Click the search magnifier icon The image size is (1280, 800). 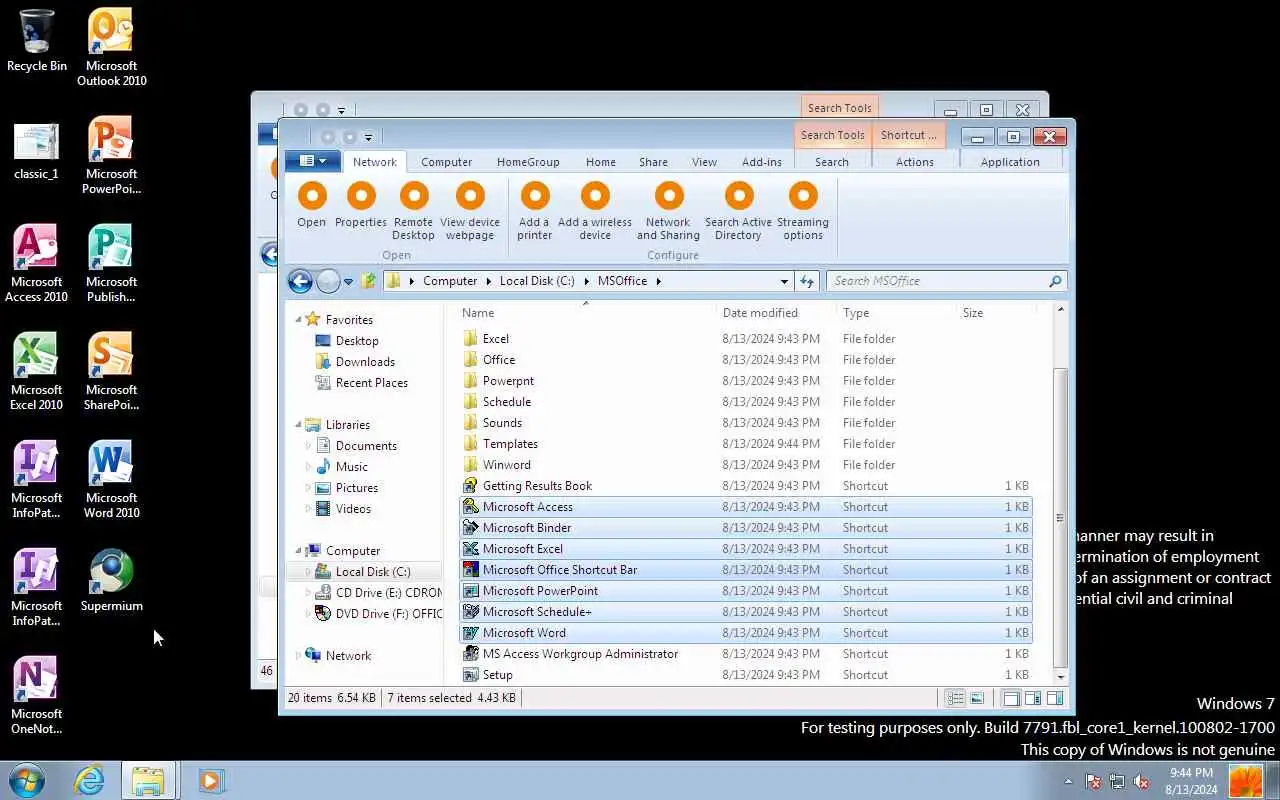(1055, 281)
